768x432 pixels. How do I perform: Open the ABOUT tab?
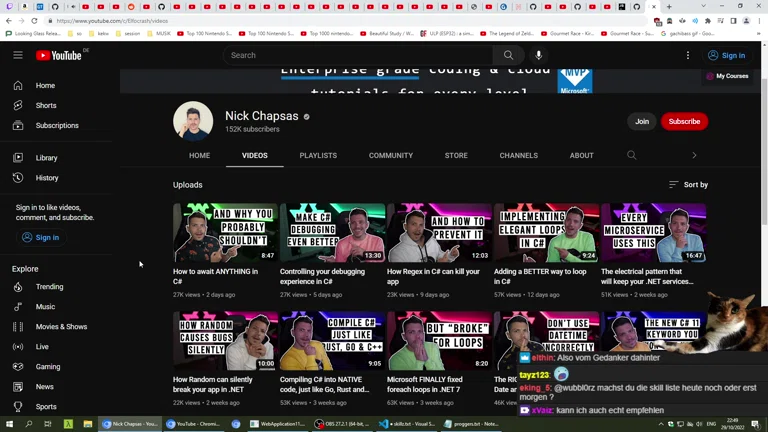[x=581, y=155]
